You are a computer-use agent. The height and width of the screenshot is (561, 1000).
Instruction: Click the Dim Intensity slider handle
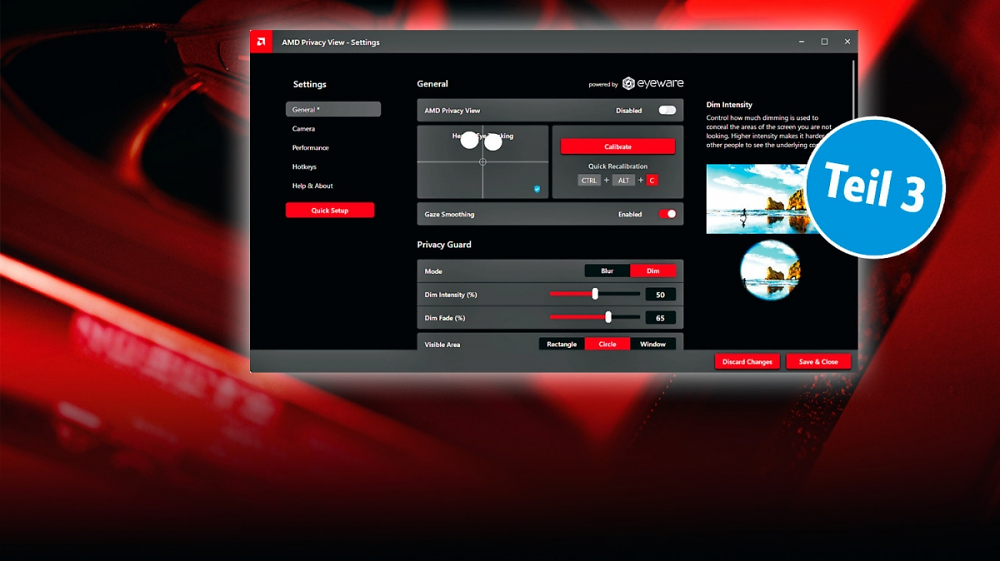[595, 294]
